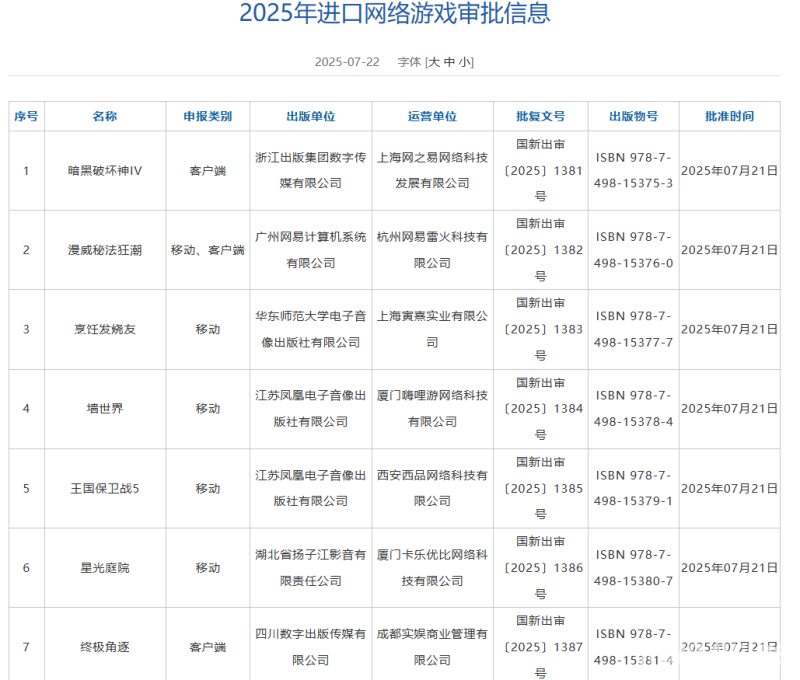Click operator 成都实娱商业管理有限公司
Viewport: 800px width, 680px height.
pos(432,647)
